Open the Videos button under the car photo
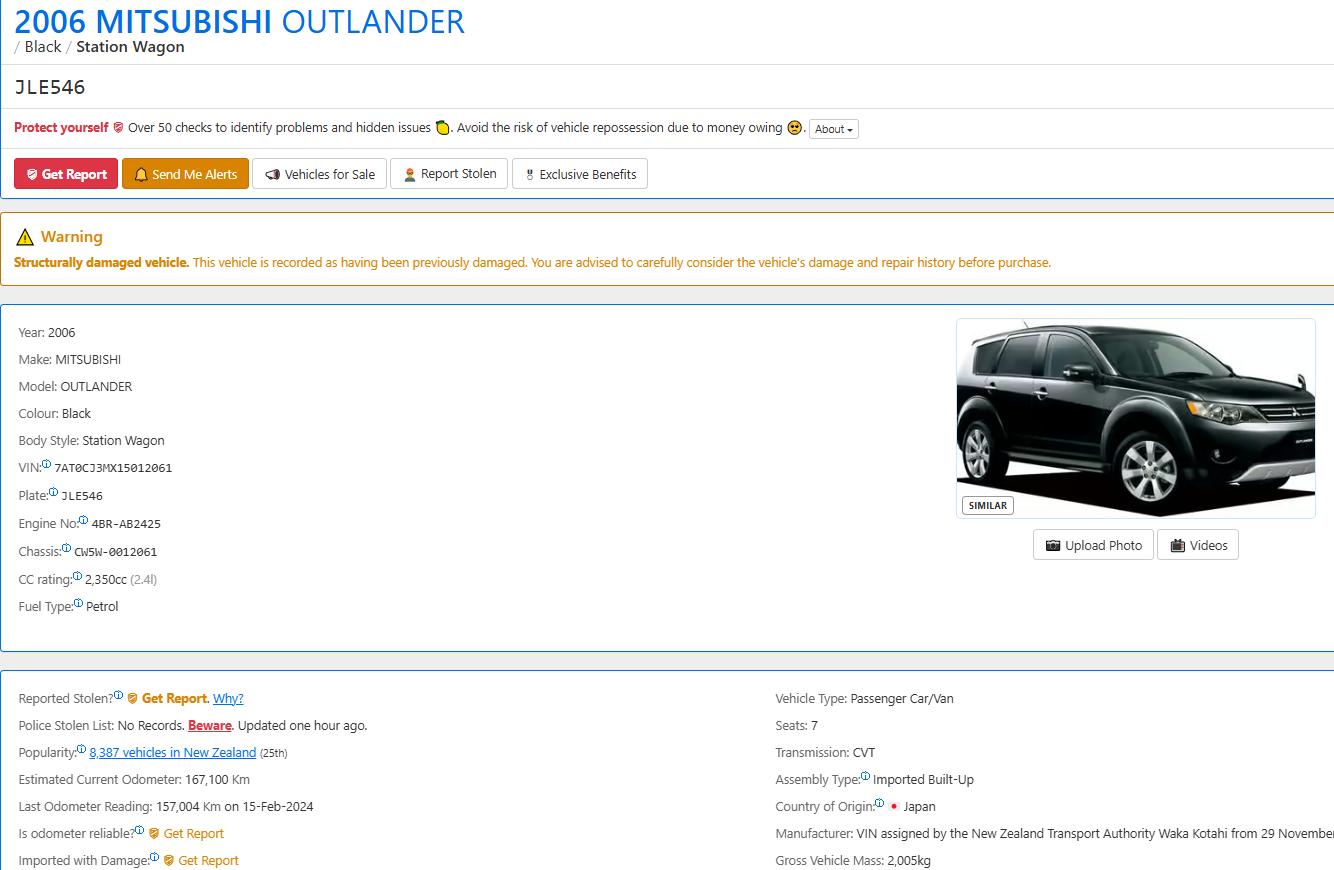This screenshot has width=1334, height=870. 1198,545
